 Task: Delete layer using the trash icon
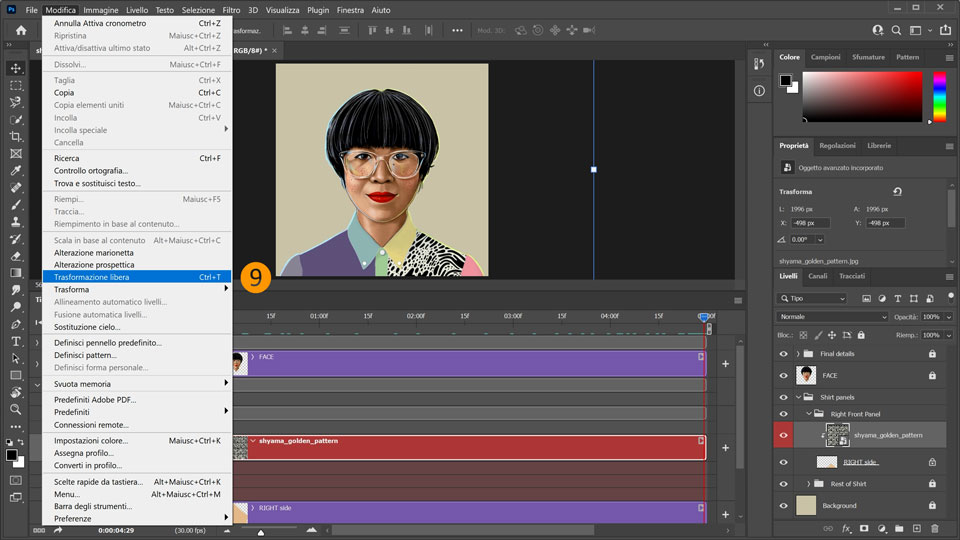934,528
